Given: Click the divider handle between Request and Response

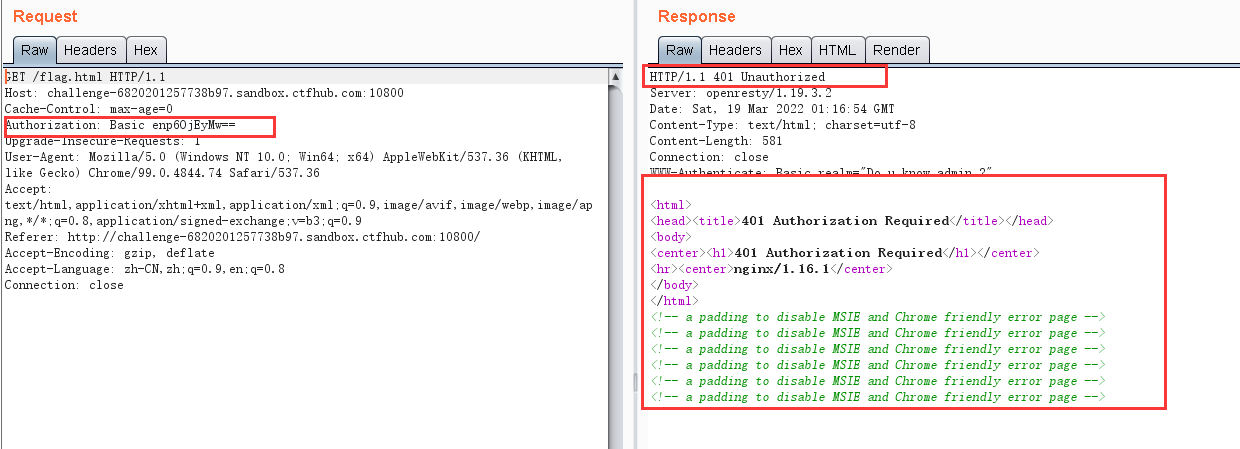Looking at the screenshot, I should tap(634, 382).
